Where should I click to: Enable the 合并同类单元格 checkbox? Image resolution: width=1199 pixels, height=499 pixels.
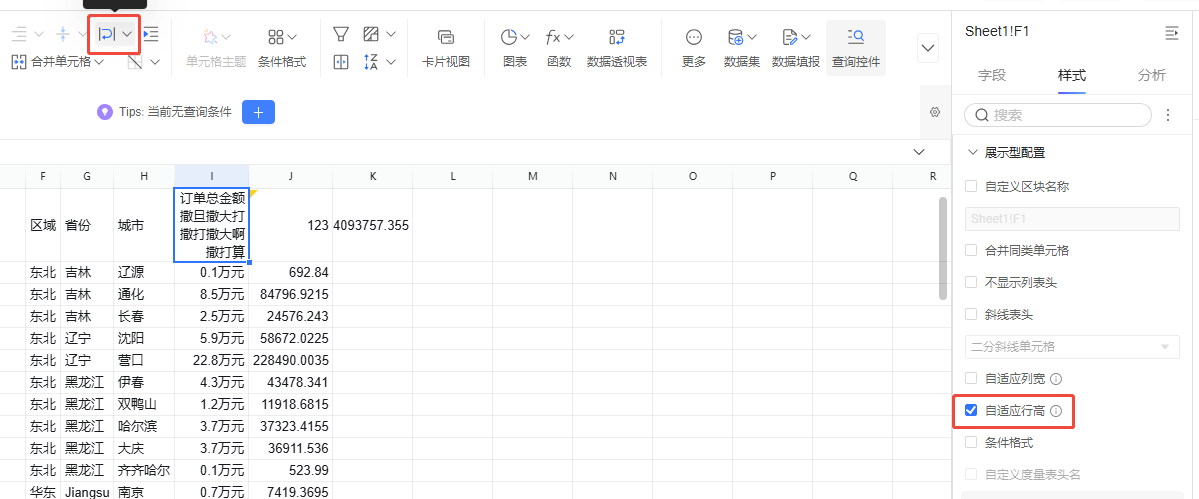(971, 250)
